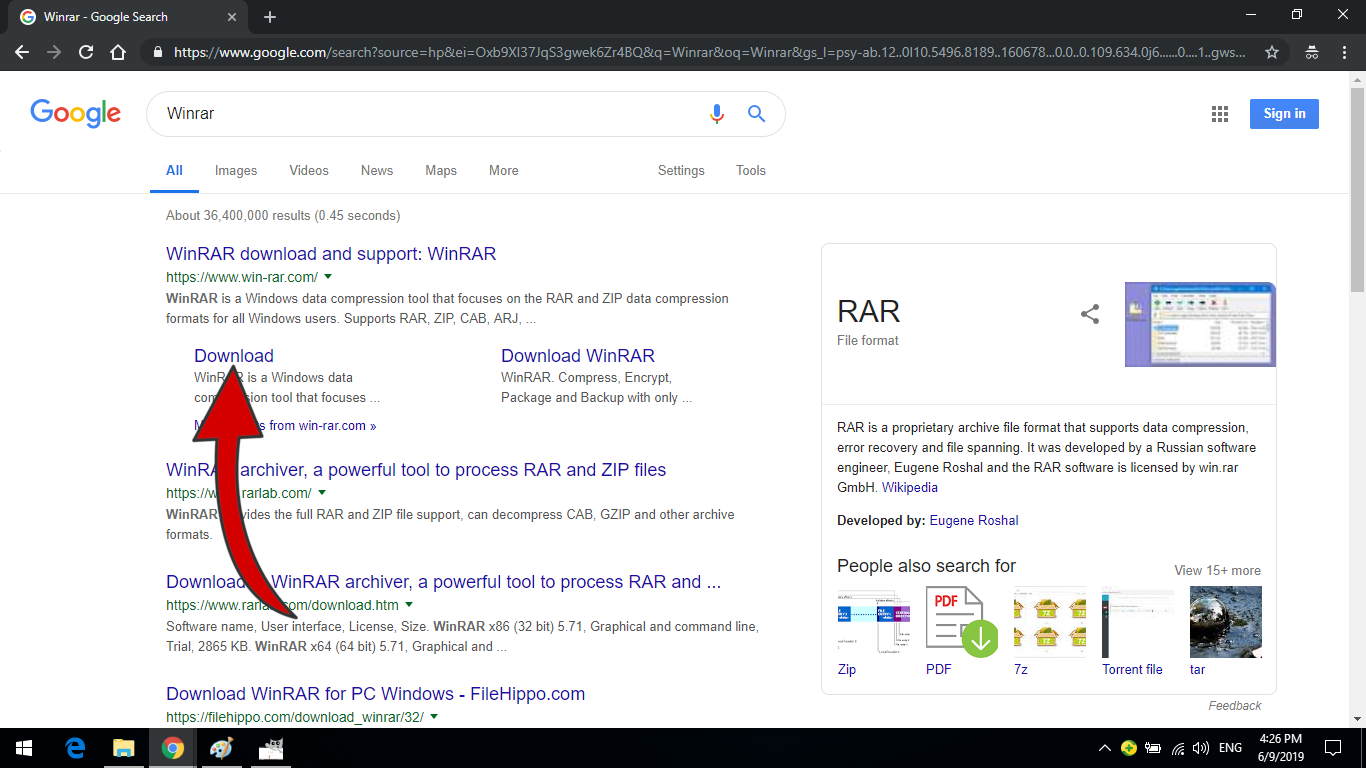
Task: Open the More search menu
Action: [x=504, y=171]
